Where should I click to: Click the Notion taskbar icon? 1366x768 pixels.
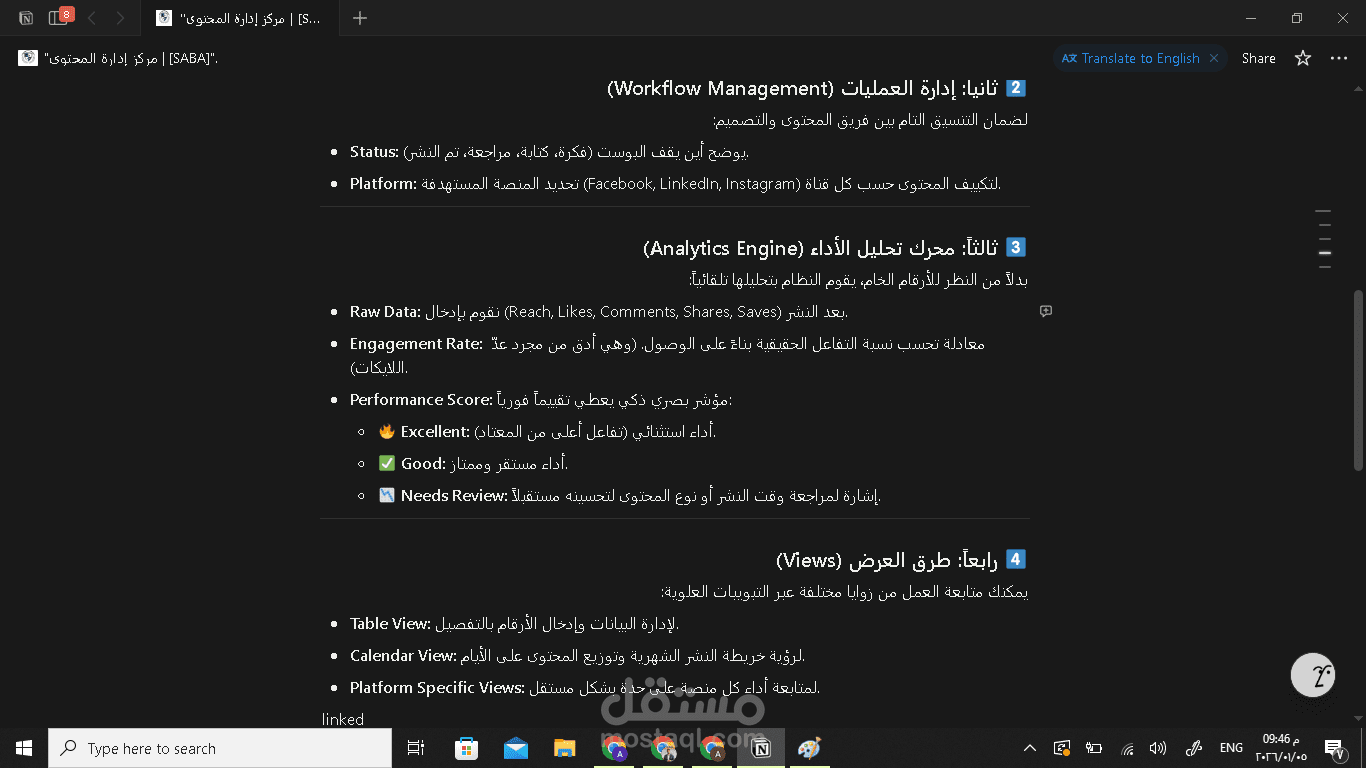(761, 748)
